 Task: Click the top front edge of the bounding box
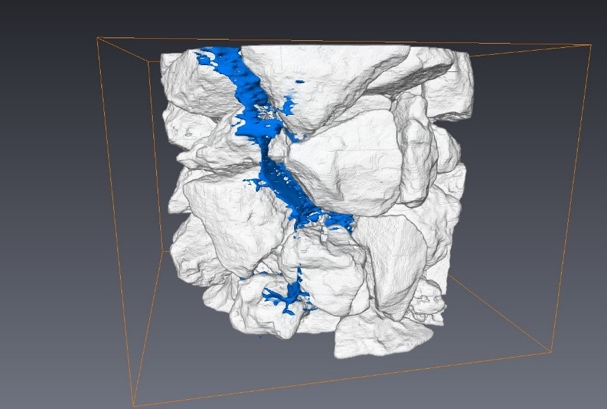click(340, 40)
